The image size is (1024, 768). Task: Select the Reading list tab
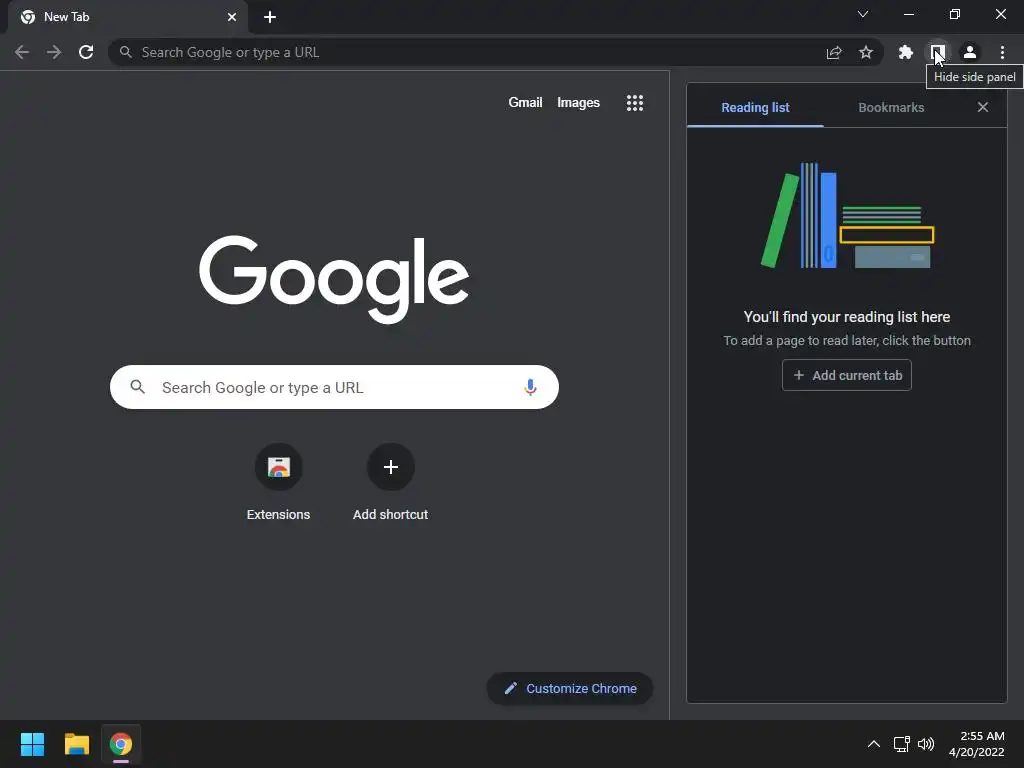click(x=755, y=107)
